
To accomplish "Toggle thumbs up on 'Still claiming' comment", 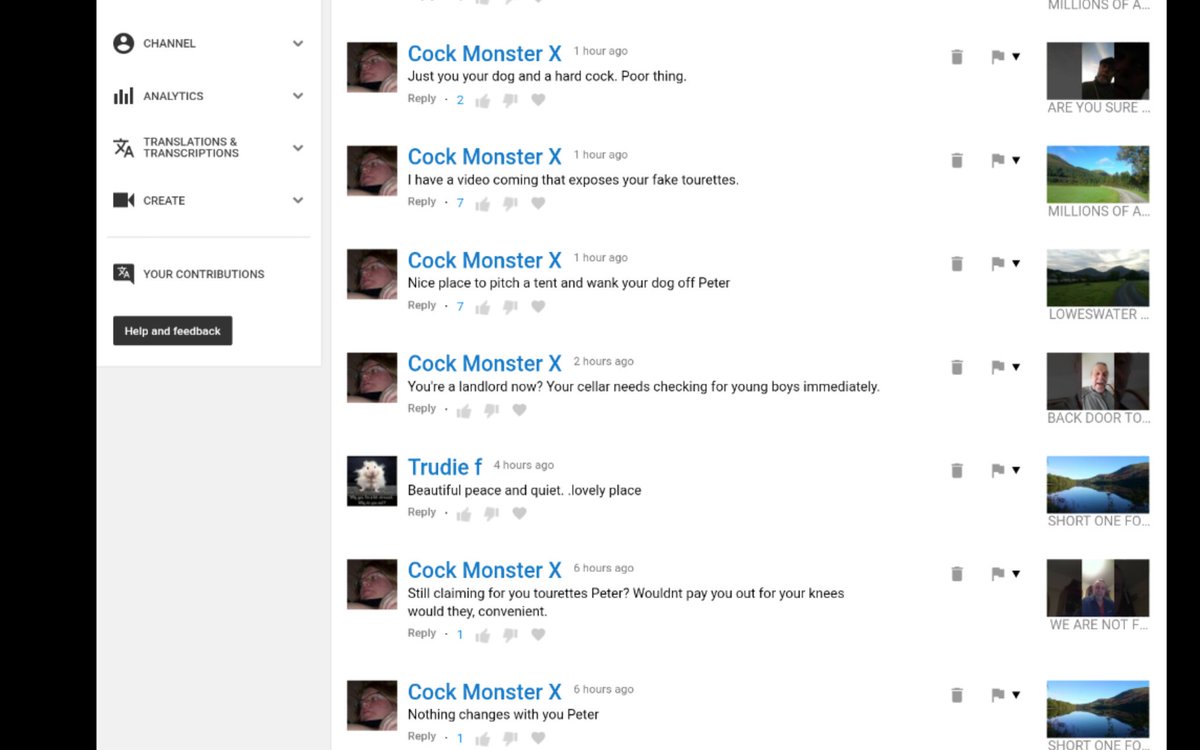I will pos(483,635).
